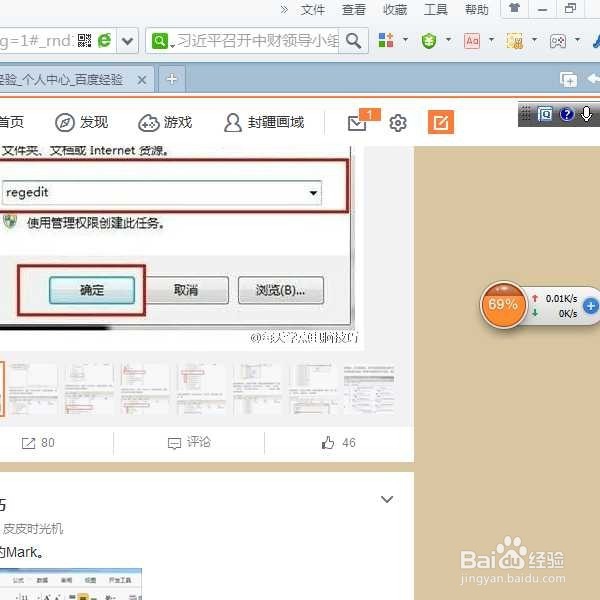The height and width of the screenshot is (600, 600).
Task: Expand the arrow beside yellow screenshot icon
Action: click(535, 39)
